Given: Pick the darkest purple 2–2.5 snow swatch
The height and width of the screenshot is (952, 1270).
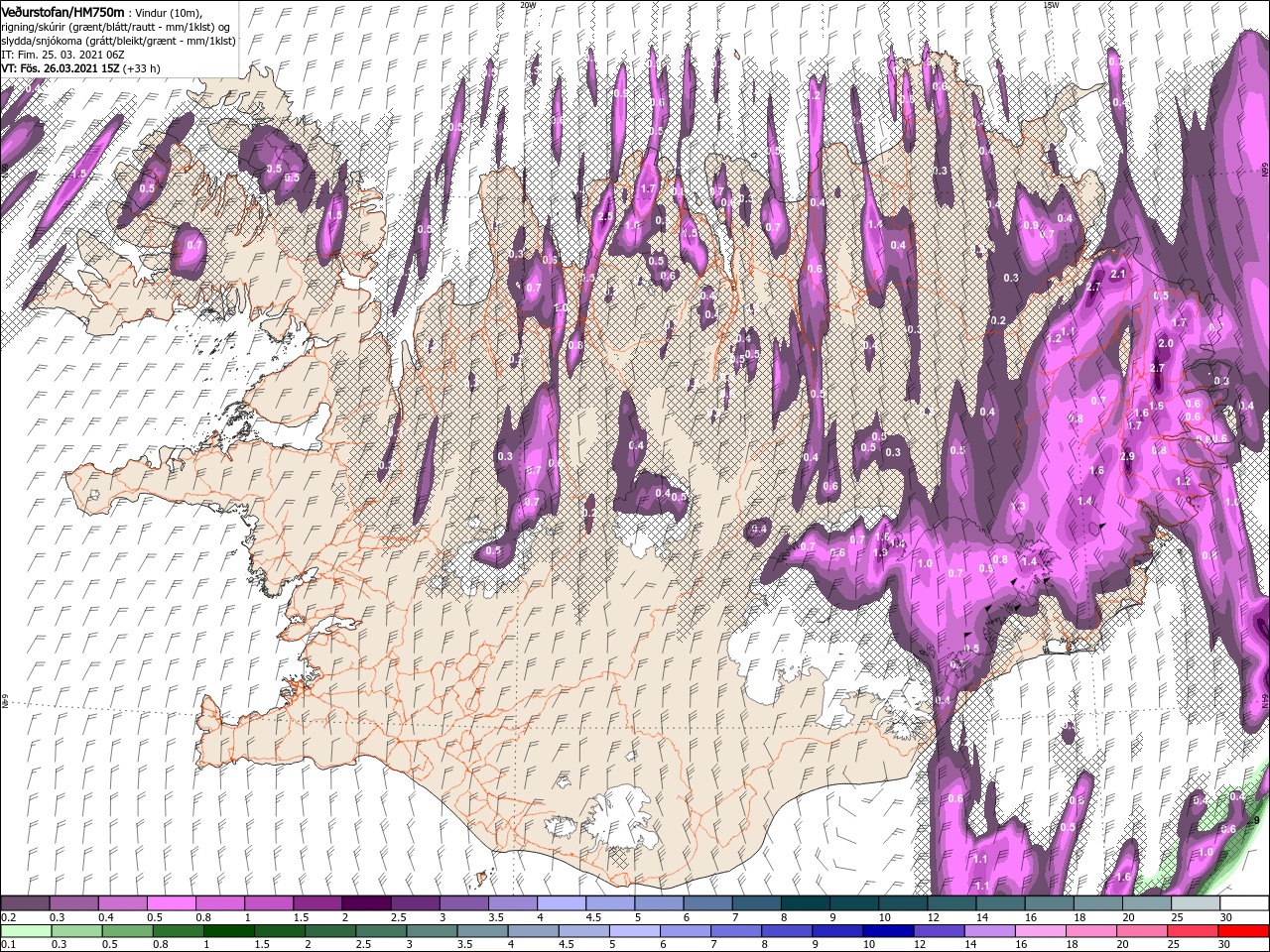Looking at the screenshot, I should click(x=366, y=902).
